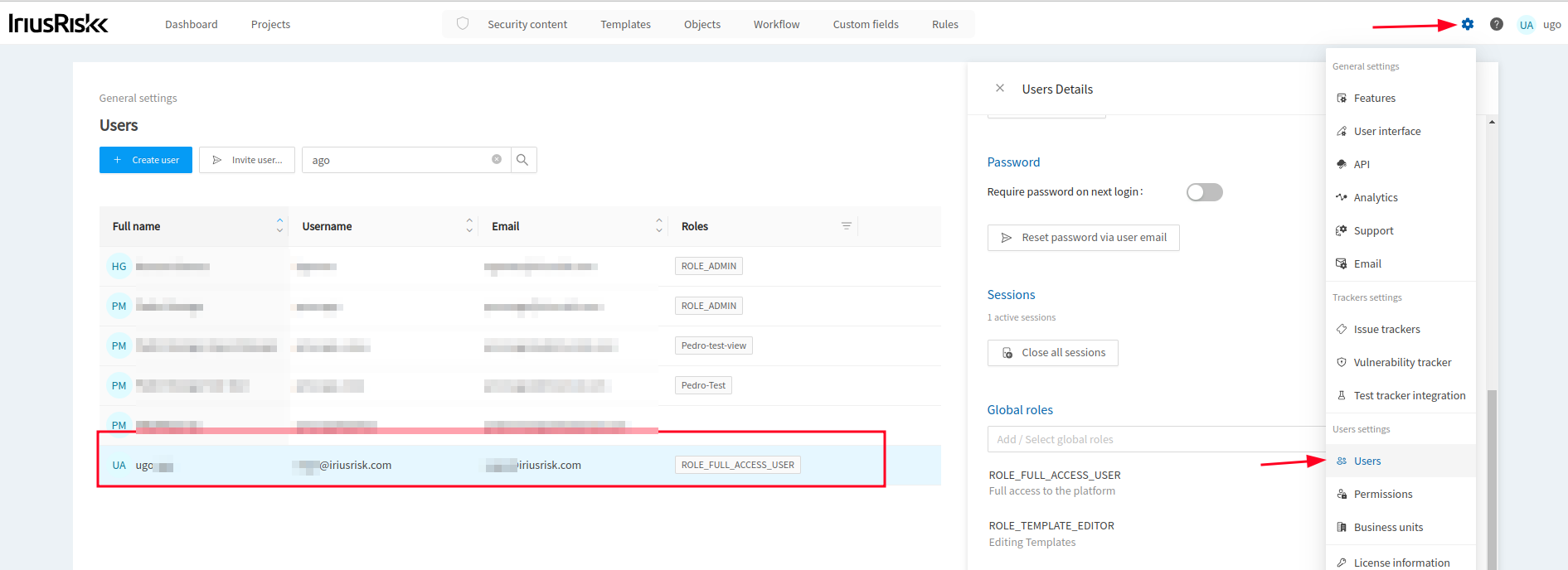Open the Objects tab
The width and height of the screenshot is (1568, 570).
click(702, 24)
